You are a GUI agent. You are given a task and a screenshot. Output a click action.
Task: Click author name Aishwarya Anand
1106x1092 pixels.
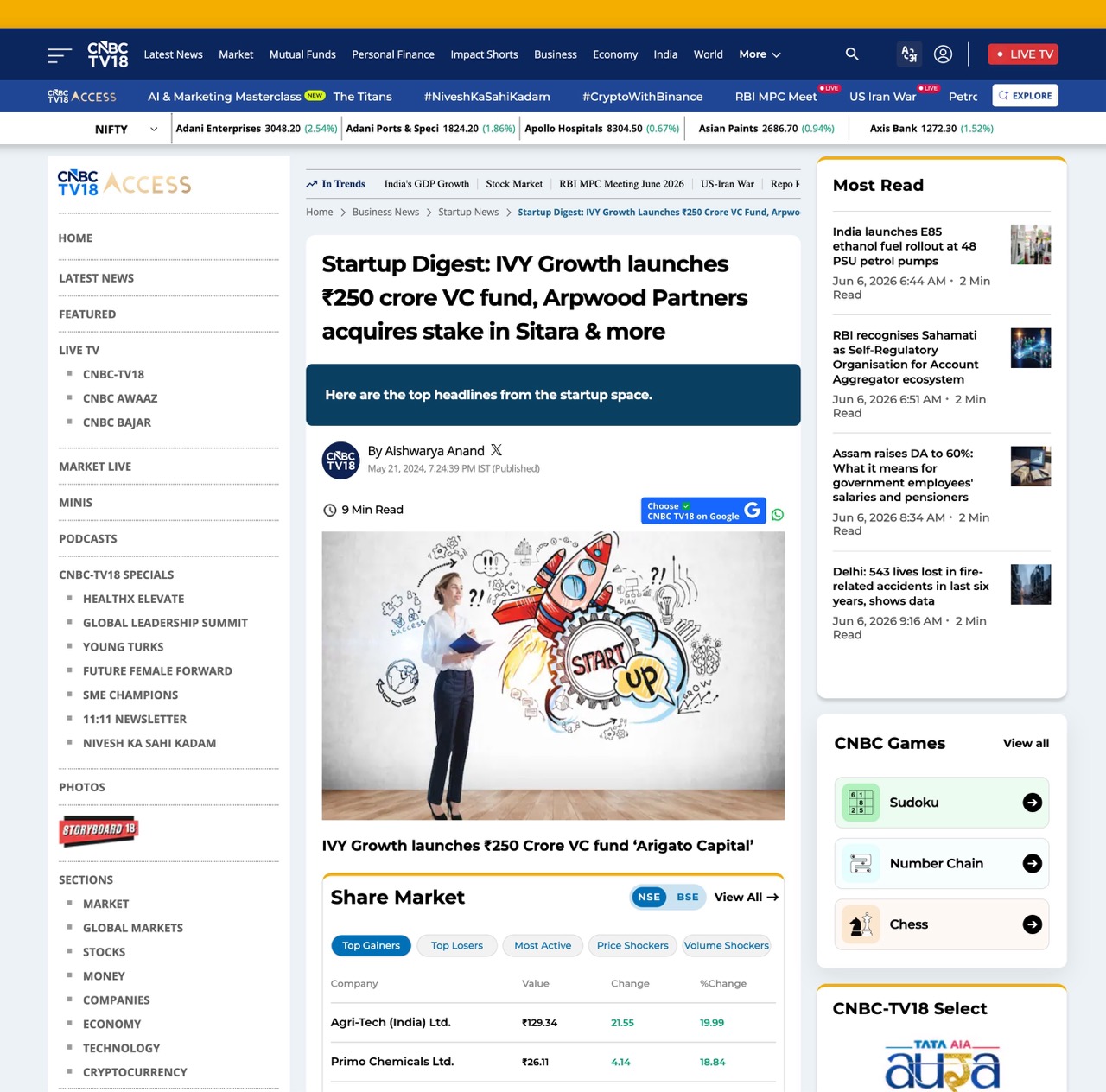pos(435,451)
